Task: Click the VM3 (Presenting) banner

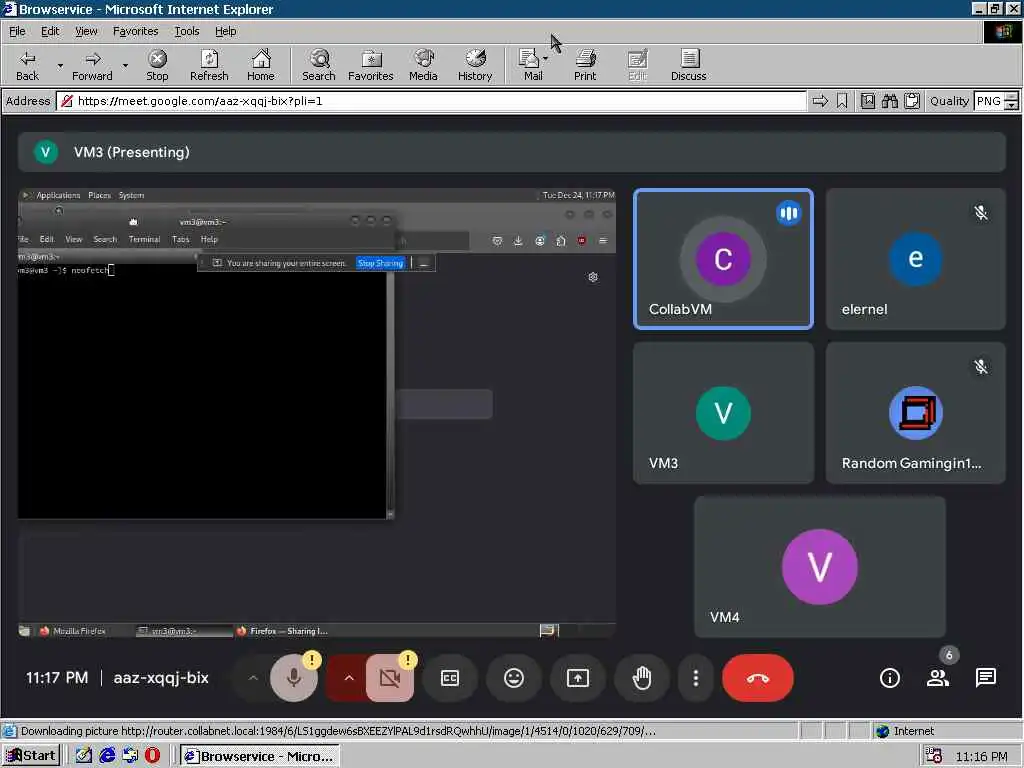Action: click(511, 152)
